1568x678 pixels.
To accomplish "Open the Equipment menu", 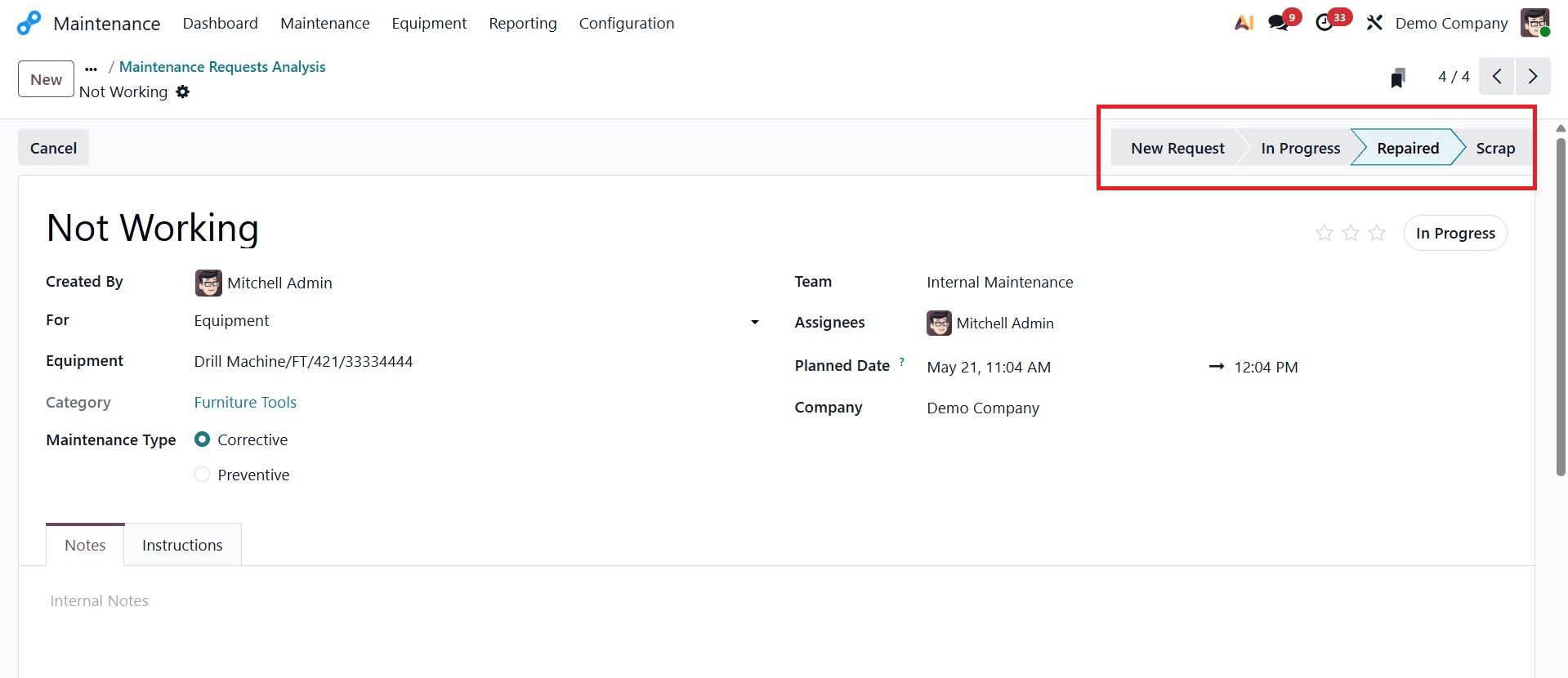I will point(429,23).
